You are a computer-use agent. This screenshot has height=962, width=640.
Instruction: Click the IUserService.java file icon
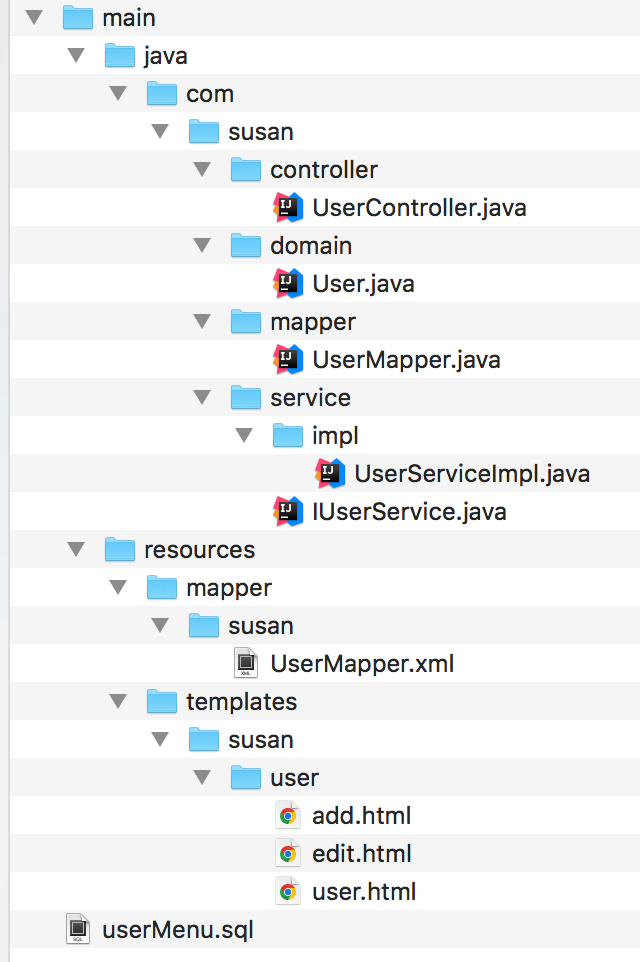288,512
